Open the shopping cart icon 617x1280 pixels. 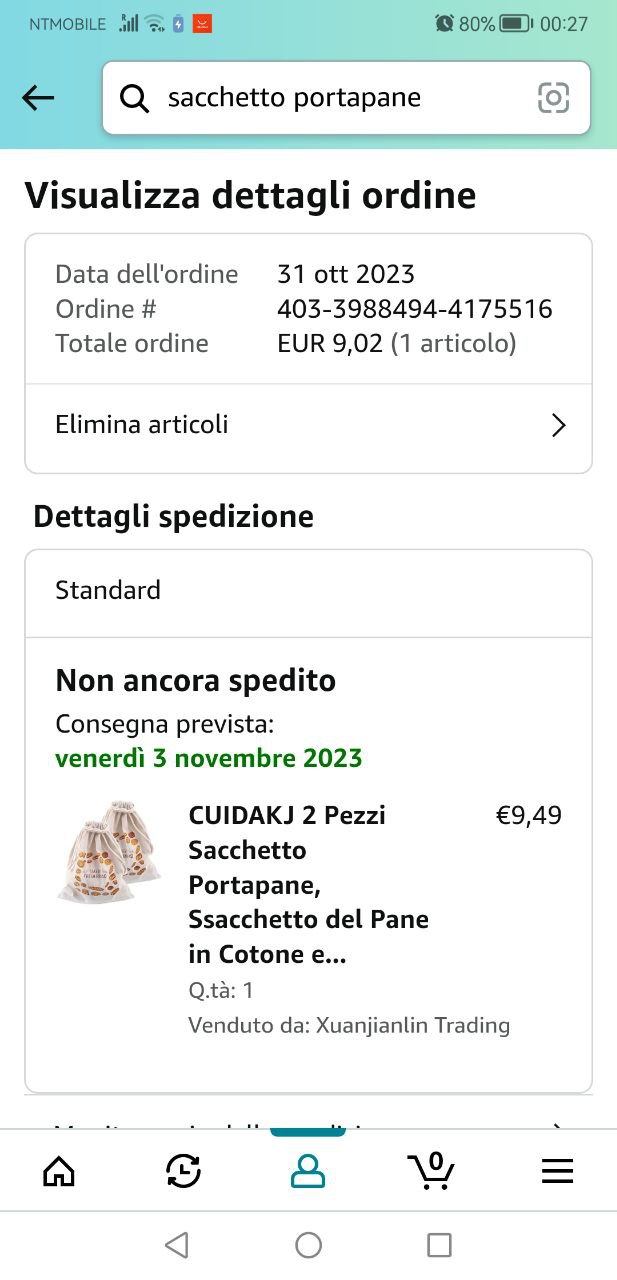click(432, 1170)
